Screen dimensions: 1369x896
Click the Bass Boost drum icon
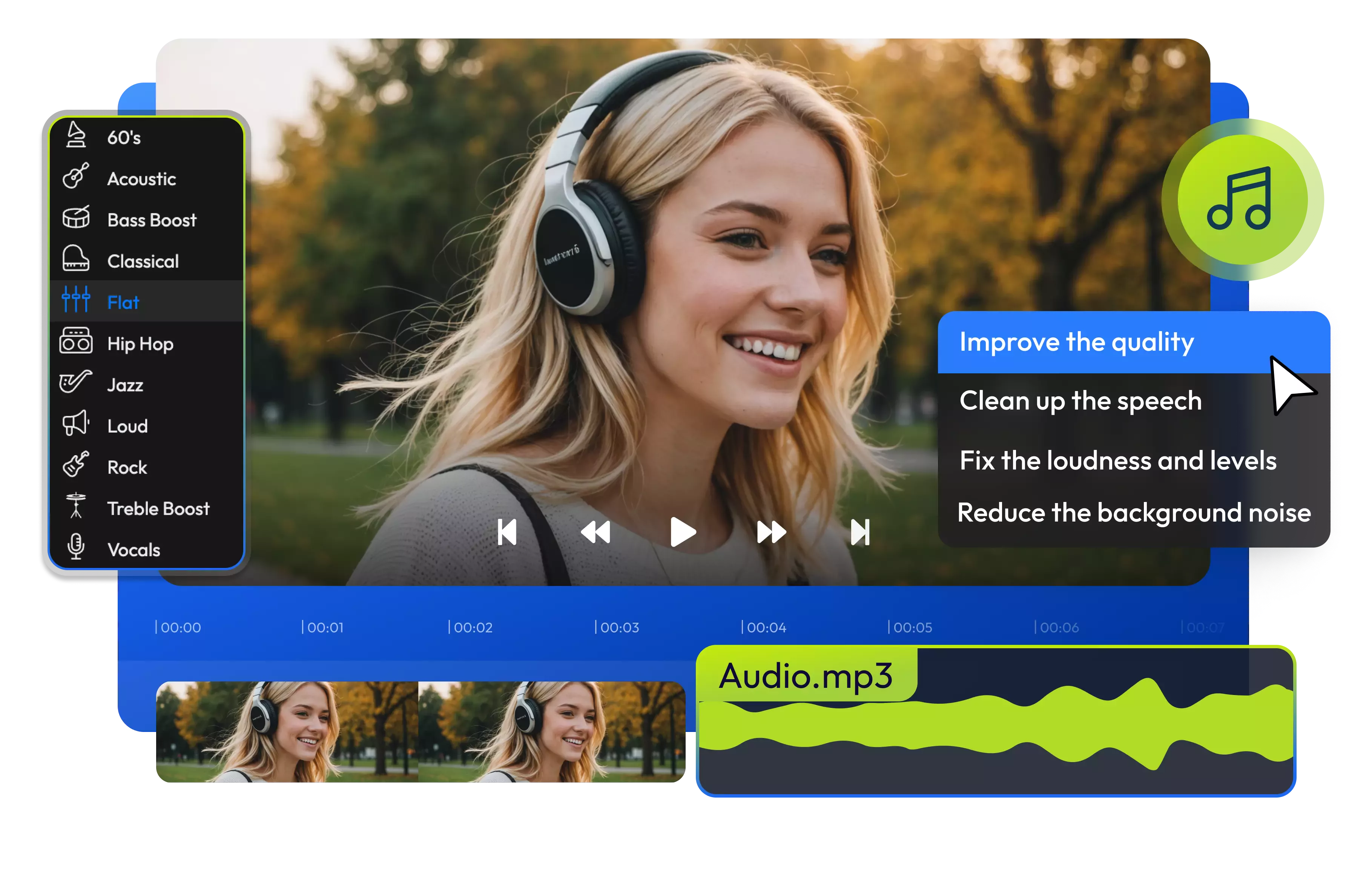[75, 217]
